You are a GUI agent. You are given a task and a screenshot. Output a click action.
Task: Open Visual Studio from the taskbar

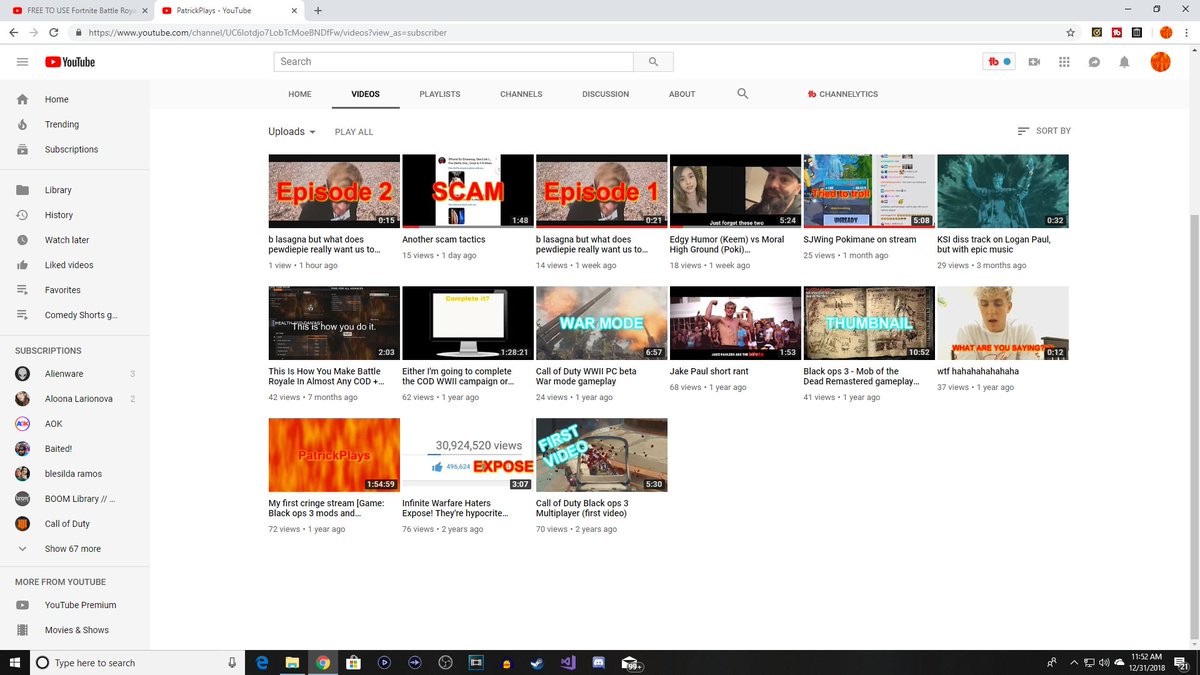(568, 662)
